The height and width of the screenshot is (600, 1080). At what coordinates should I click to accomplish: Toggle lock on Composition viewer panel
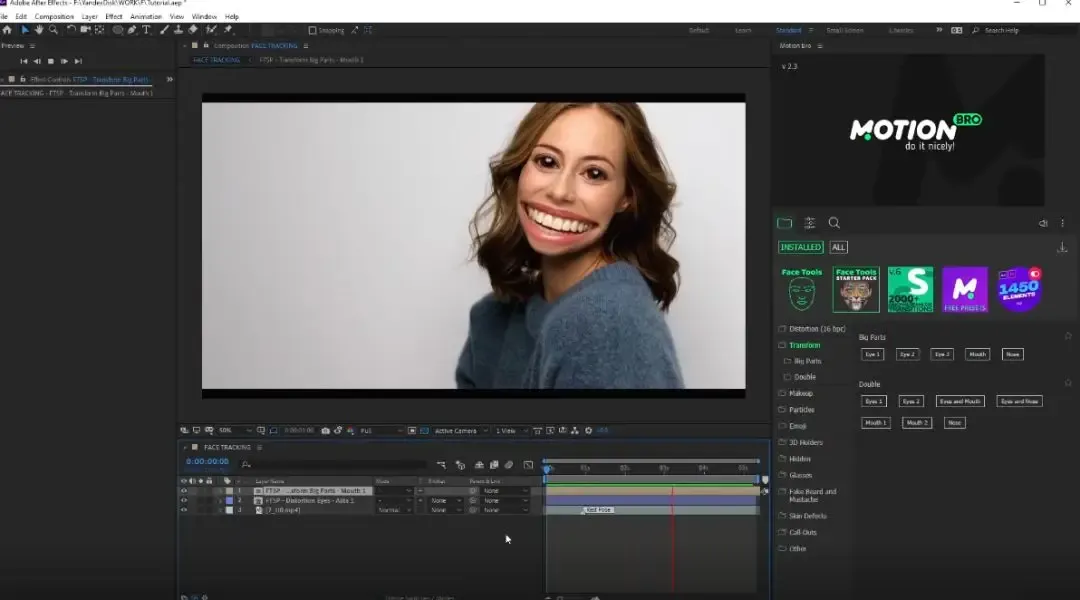(206, 45)
